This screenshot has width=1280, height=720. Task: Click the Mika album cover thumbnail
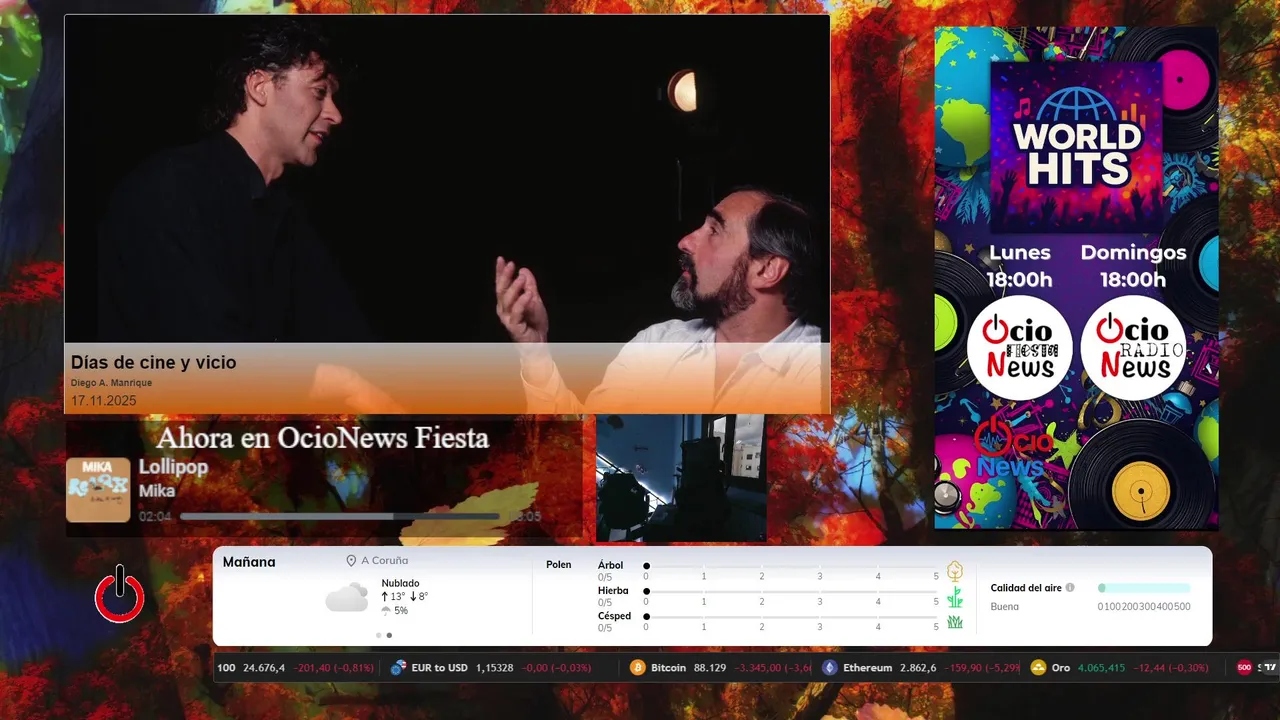click(98, 490)
